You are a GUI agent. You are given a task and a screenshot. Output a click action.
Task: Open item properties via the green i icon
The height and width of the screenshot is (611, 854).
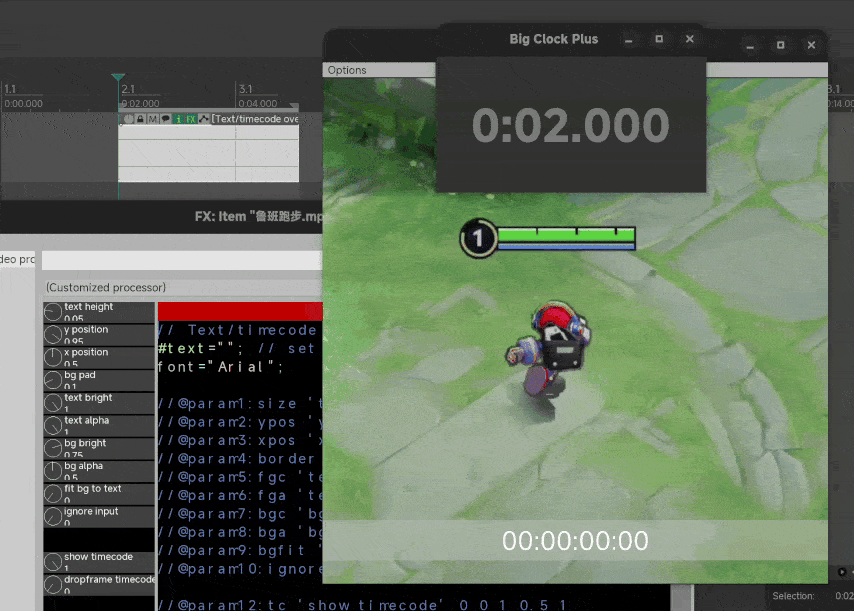coord(178,119)
